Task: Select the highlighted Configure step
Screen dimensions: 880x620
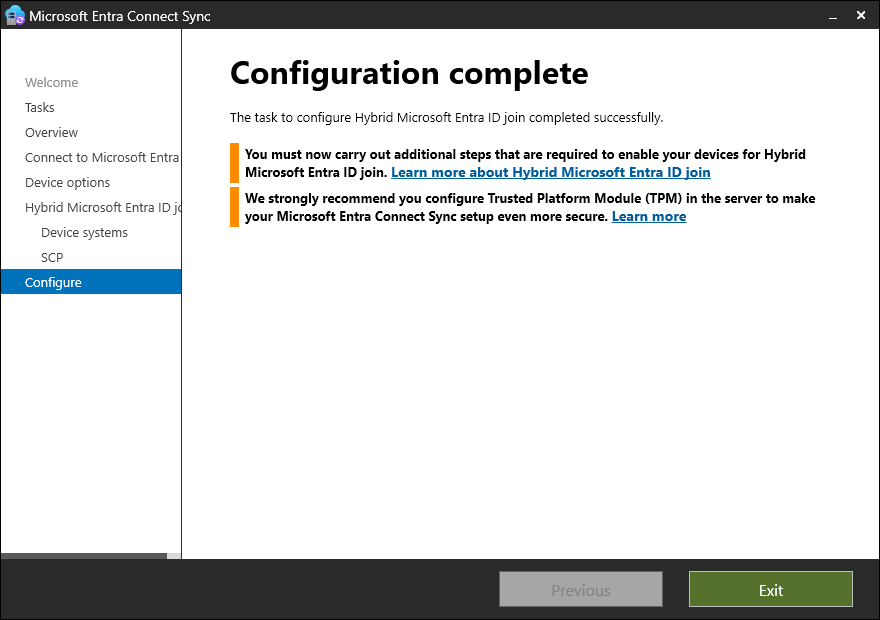Action: coord(91,282)
